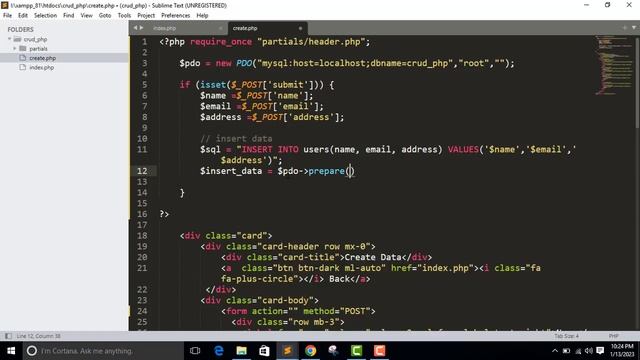
Task: Switch to Sublime Text taskbar icon
Action: 287,351
